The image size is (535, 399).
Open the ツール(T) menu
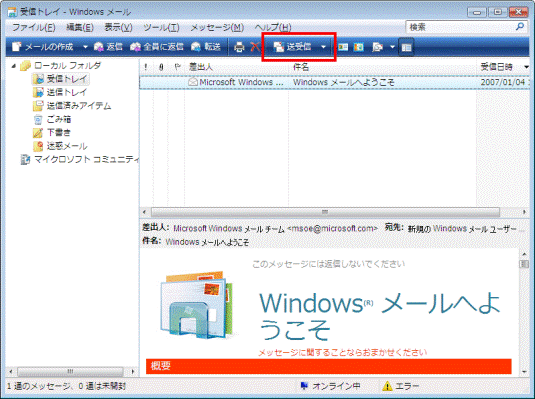coord(161,27)
